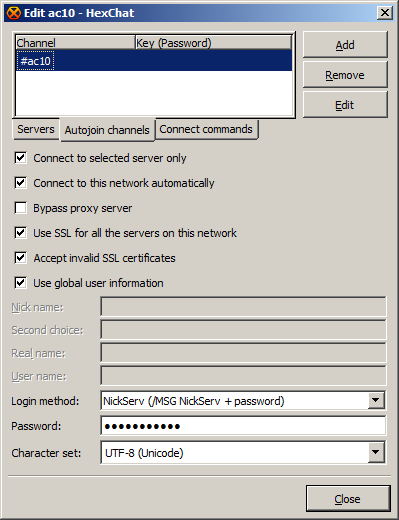Select the #ac10 channel row
This screenshot has height=520, width=399.
pyautogui.click(x=154, y=61)
